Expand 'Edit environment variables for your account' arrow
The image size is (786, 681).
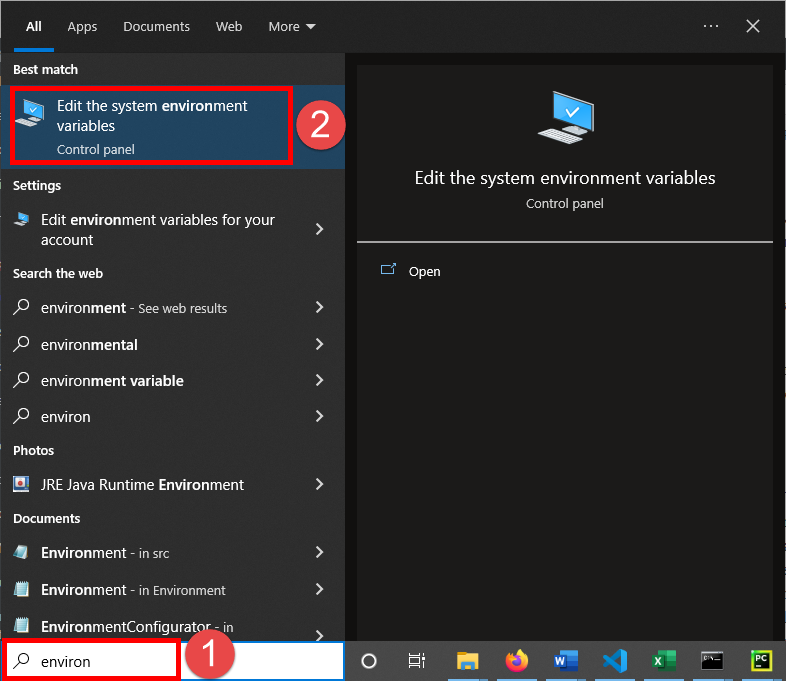(319, 229)
